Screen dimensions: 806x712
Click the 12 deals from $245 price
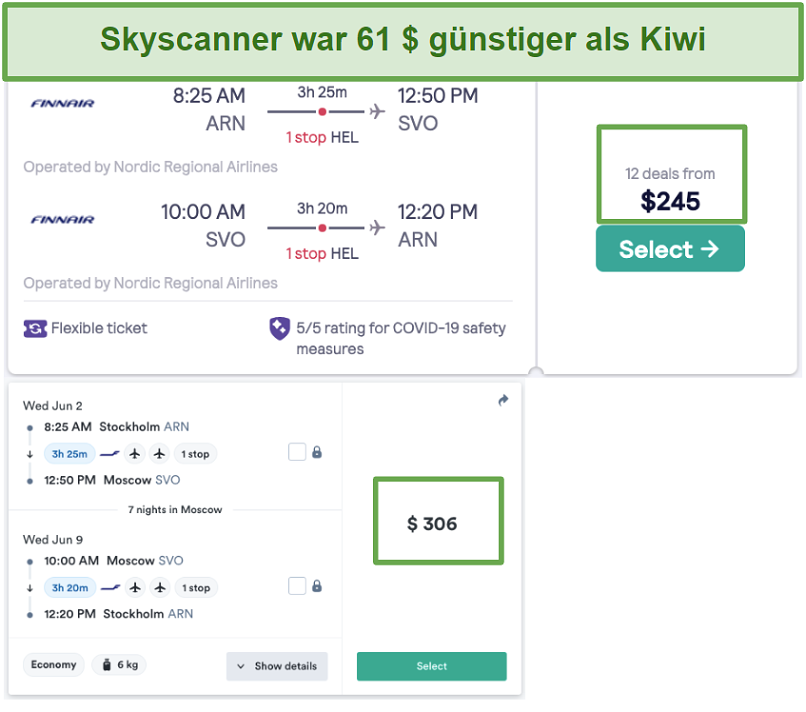[x=671, y=189]
